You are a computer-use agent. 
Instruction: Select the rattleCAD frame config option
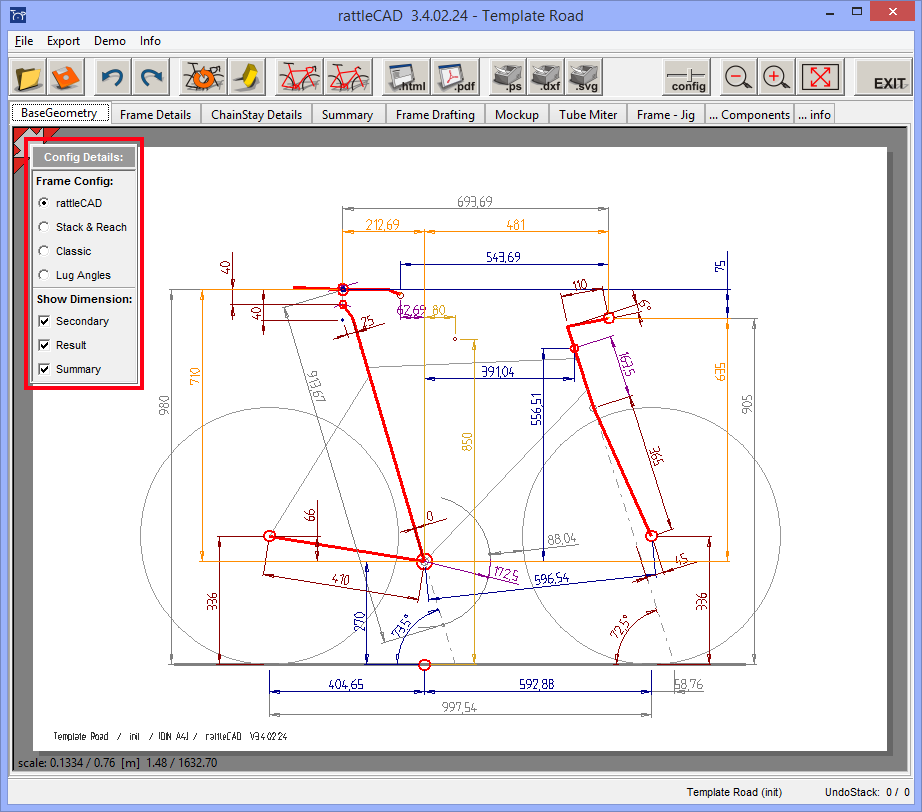[71, 203]
